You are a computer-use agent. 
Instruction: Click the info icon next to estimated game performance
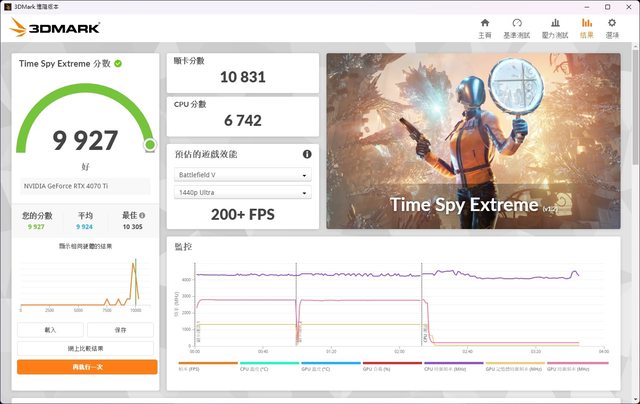(307, 154)
